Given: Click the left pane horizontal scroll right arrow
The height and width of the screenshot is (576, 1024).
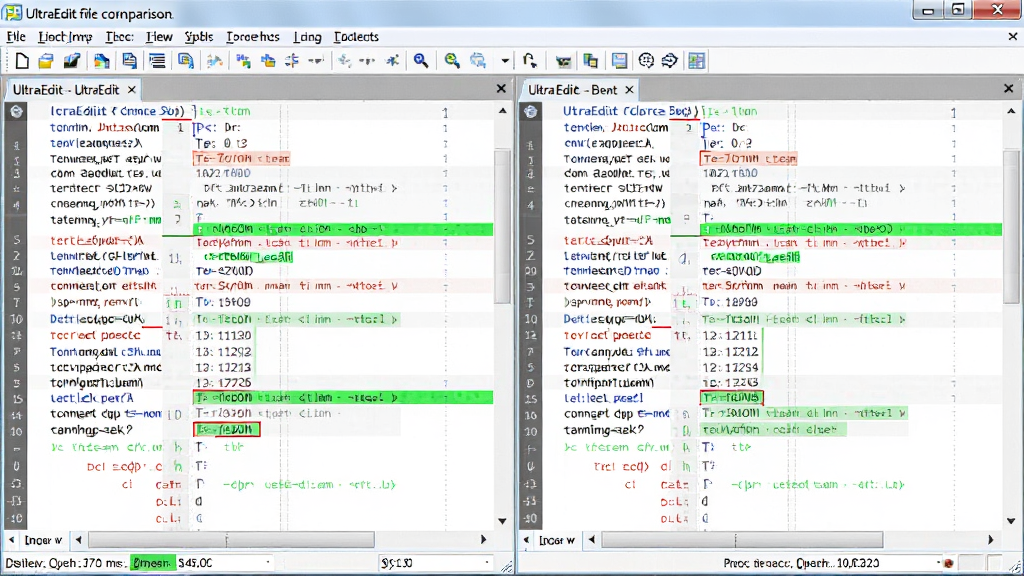Looking at the screenshot, I should 483,540.
